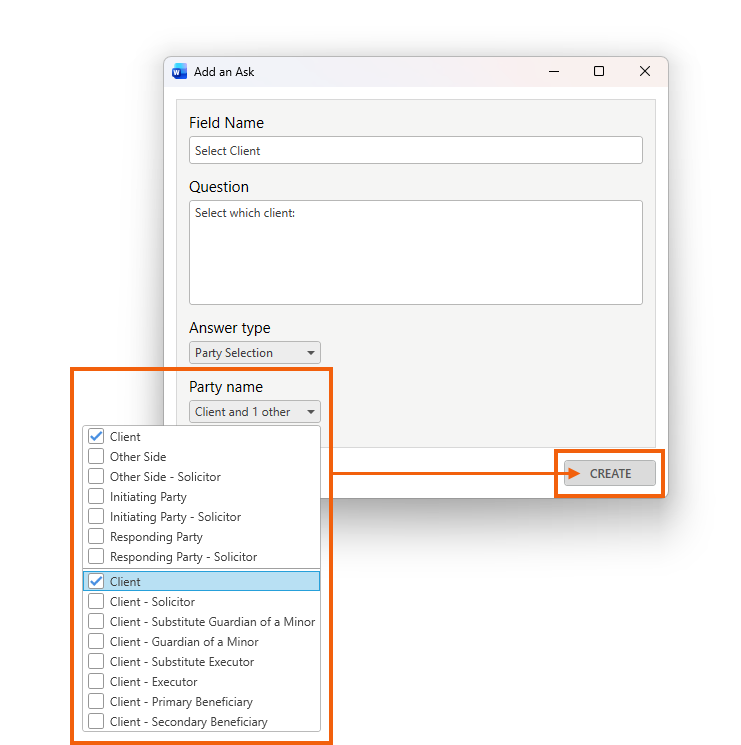Maximize the Add an Ask window
This screenshot has width=741, height=745.
pos(599,71)
